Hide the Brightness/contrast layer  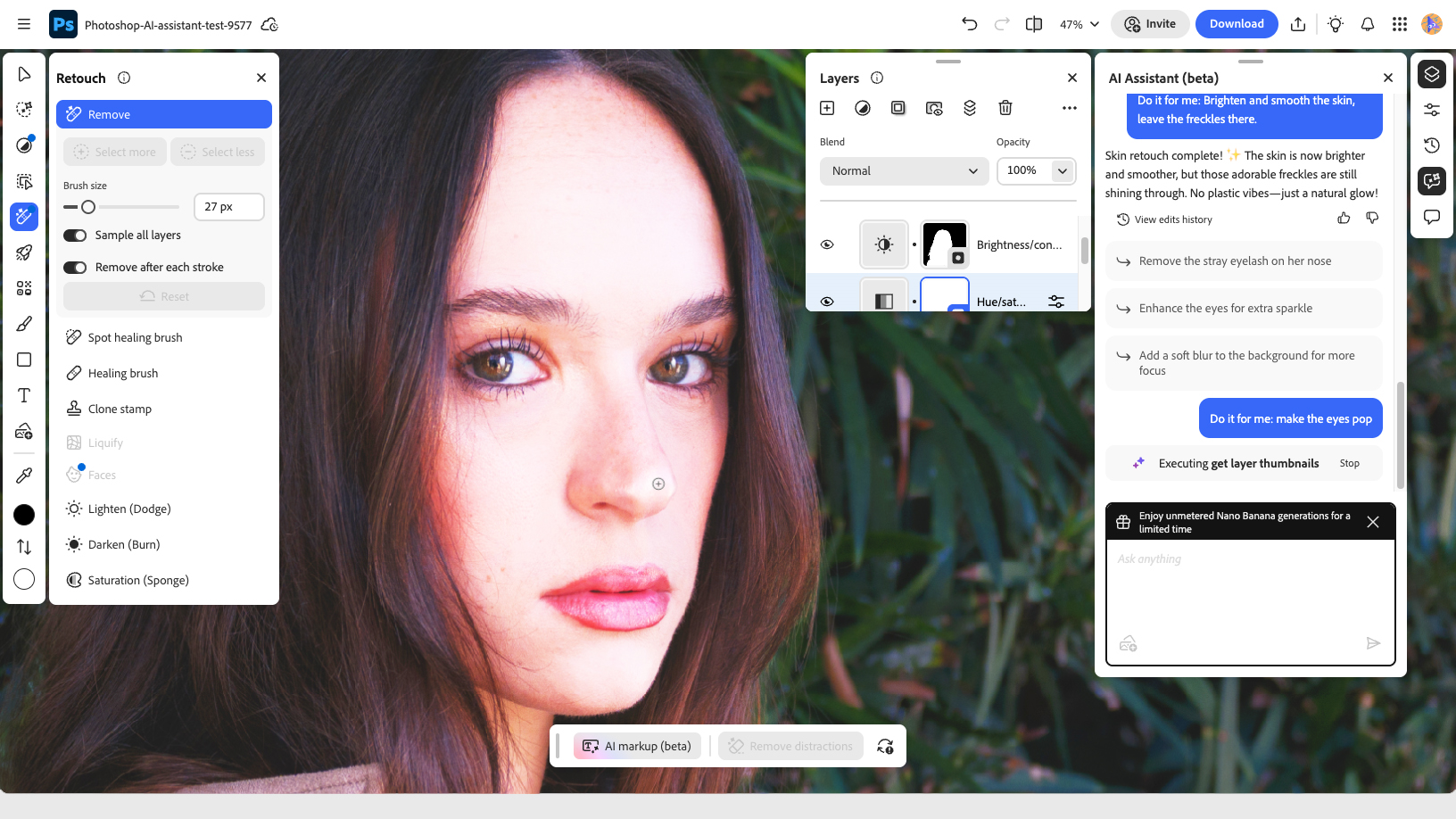coord(827,244)
